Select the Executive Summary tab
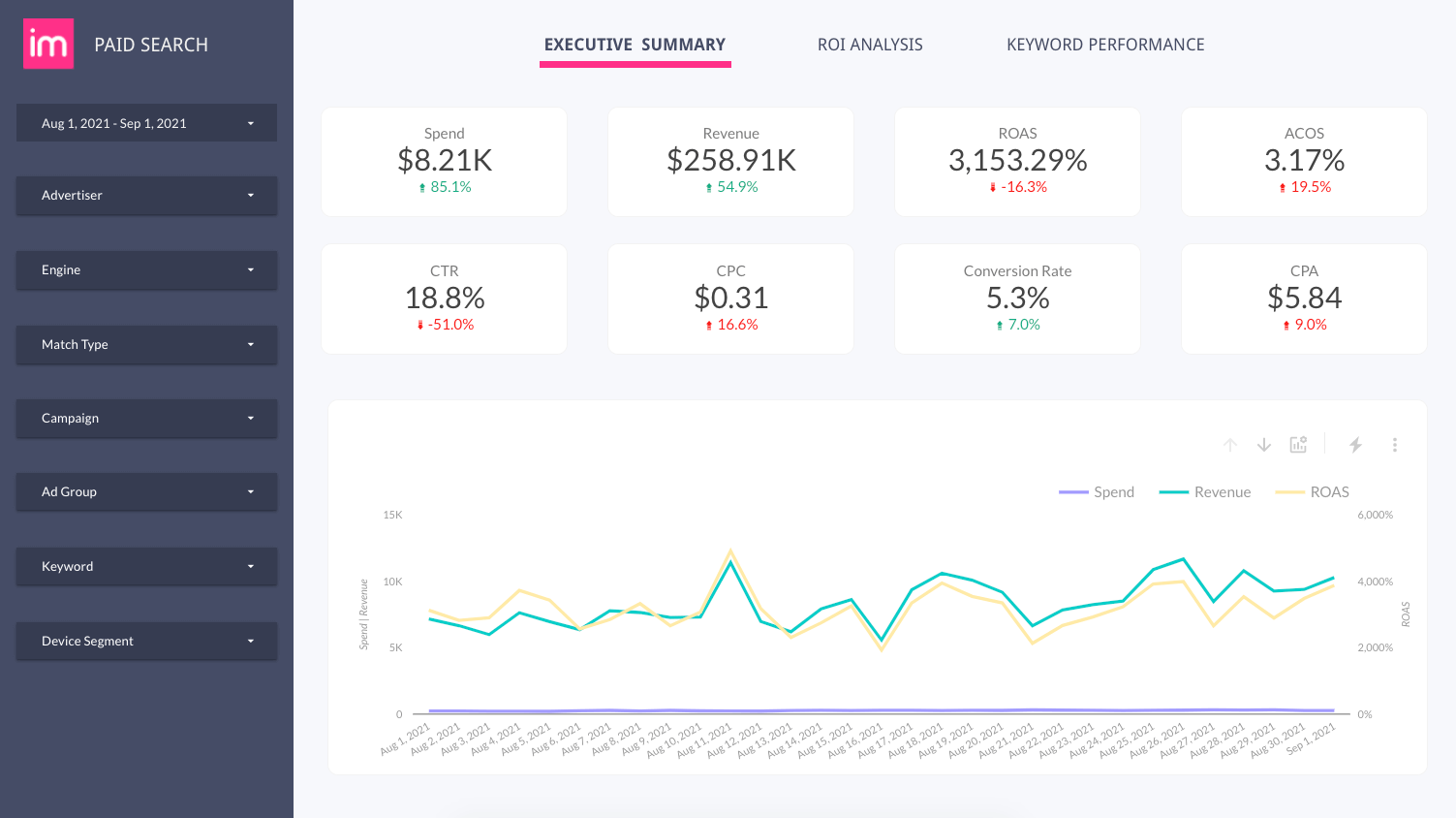The height and width of the screenshot is (818, 1456). [x=635, y=45]
